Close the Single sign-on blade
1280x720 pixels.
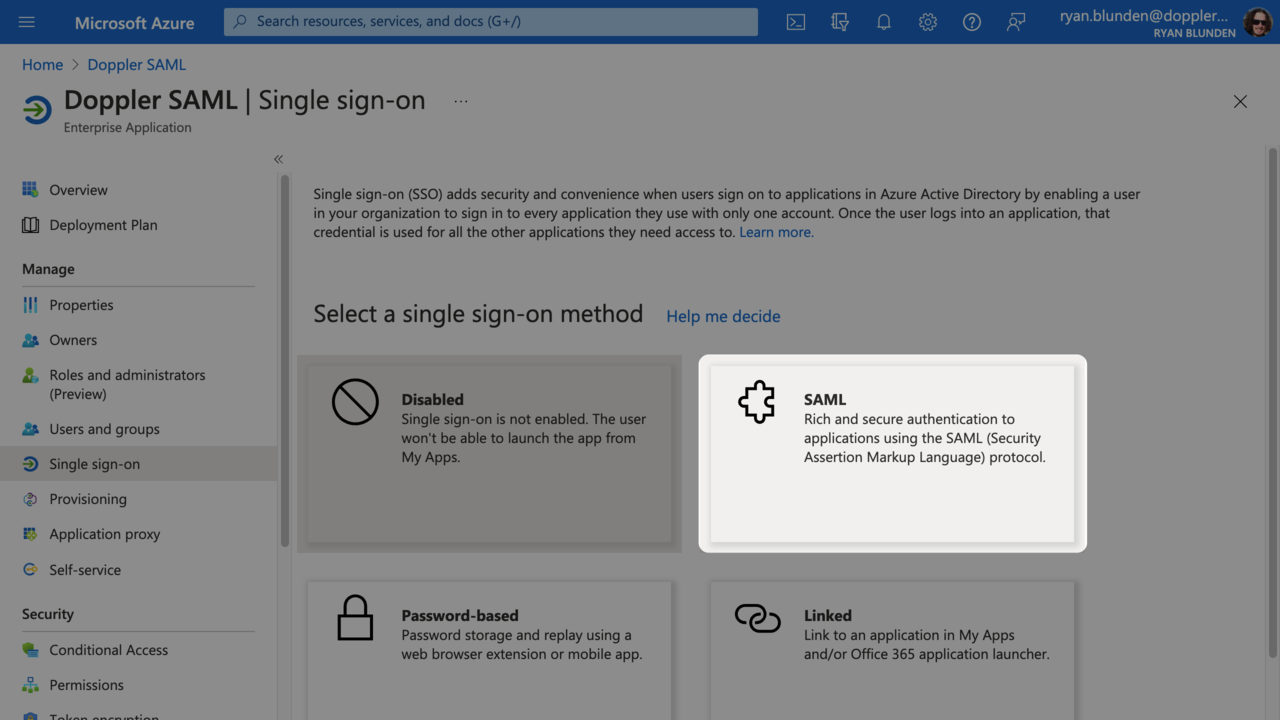pyautogui.click(x=1240, y=101)
